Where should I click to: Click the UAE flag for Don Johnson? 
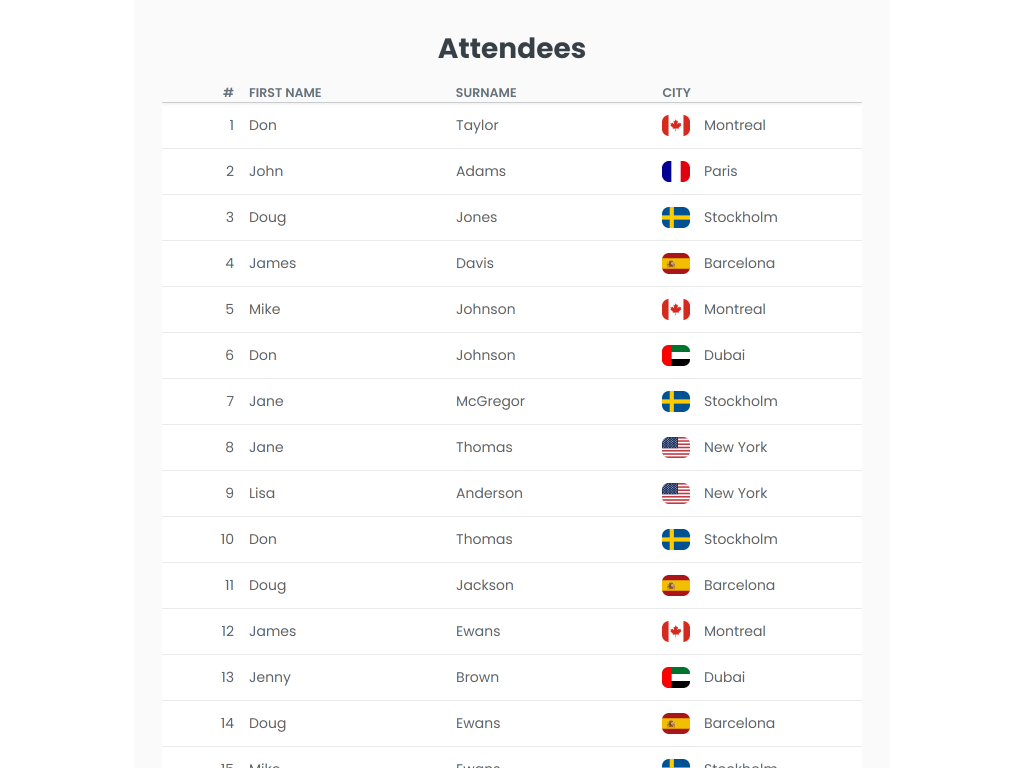(x=675, y=355)
